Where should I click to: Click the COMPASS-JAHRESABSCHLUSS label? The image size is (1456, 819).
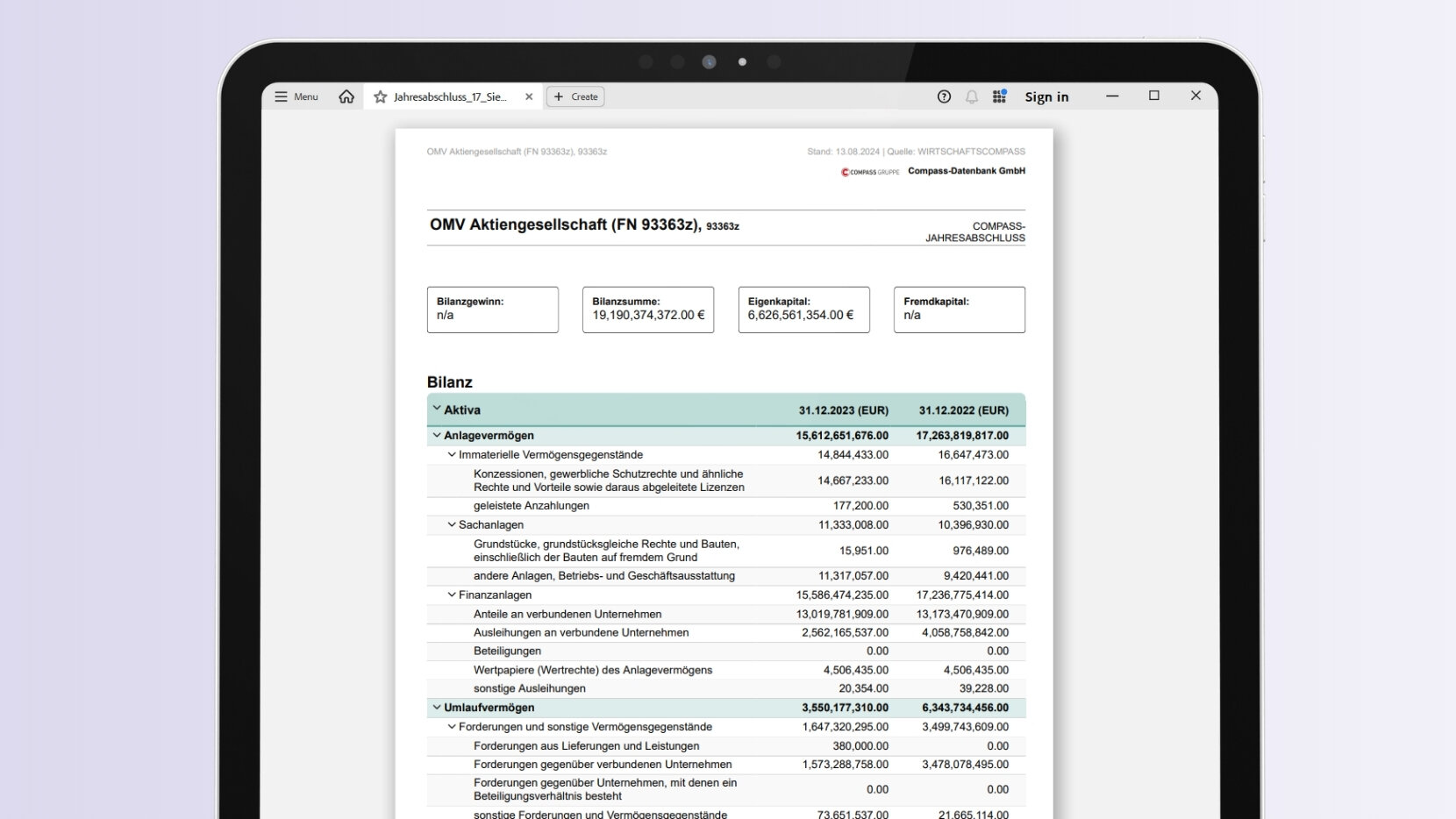click(x=975, y=231)
